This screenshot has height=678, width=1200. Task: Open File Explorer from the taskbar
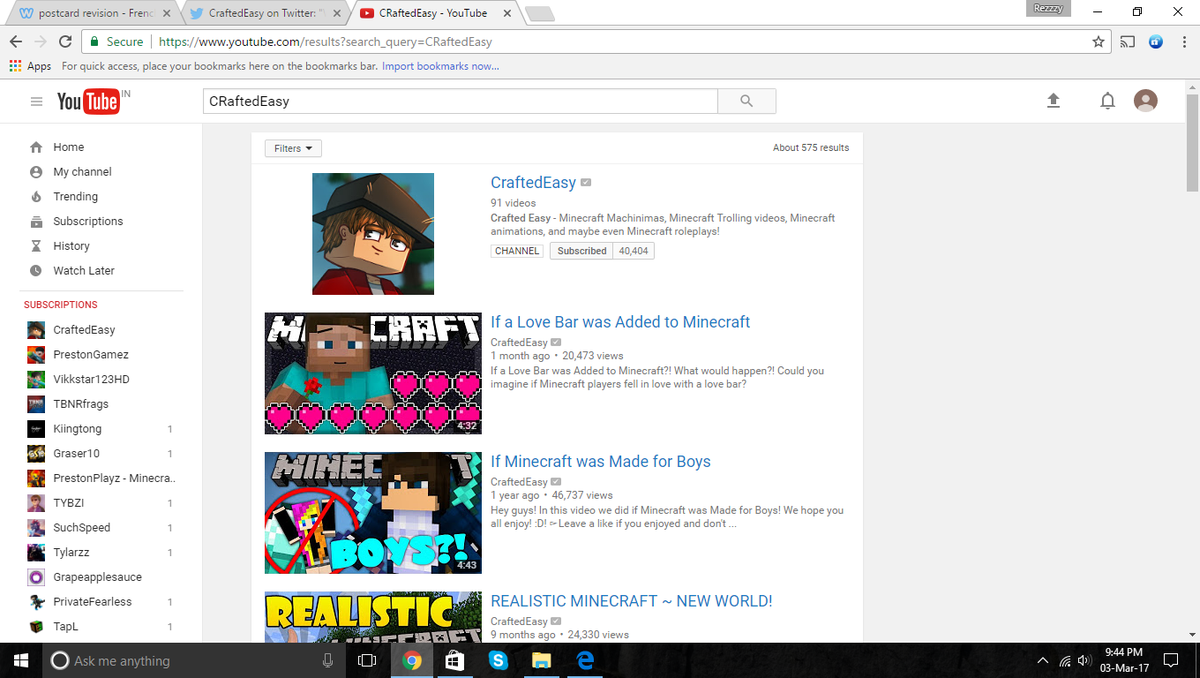[541, 660]
